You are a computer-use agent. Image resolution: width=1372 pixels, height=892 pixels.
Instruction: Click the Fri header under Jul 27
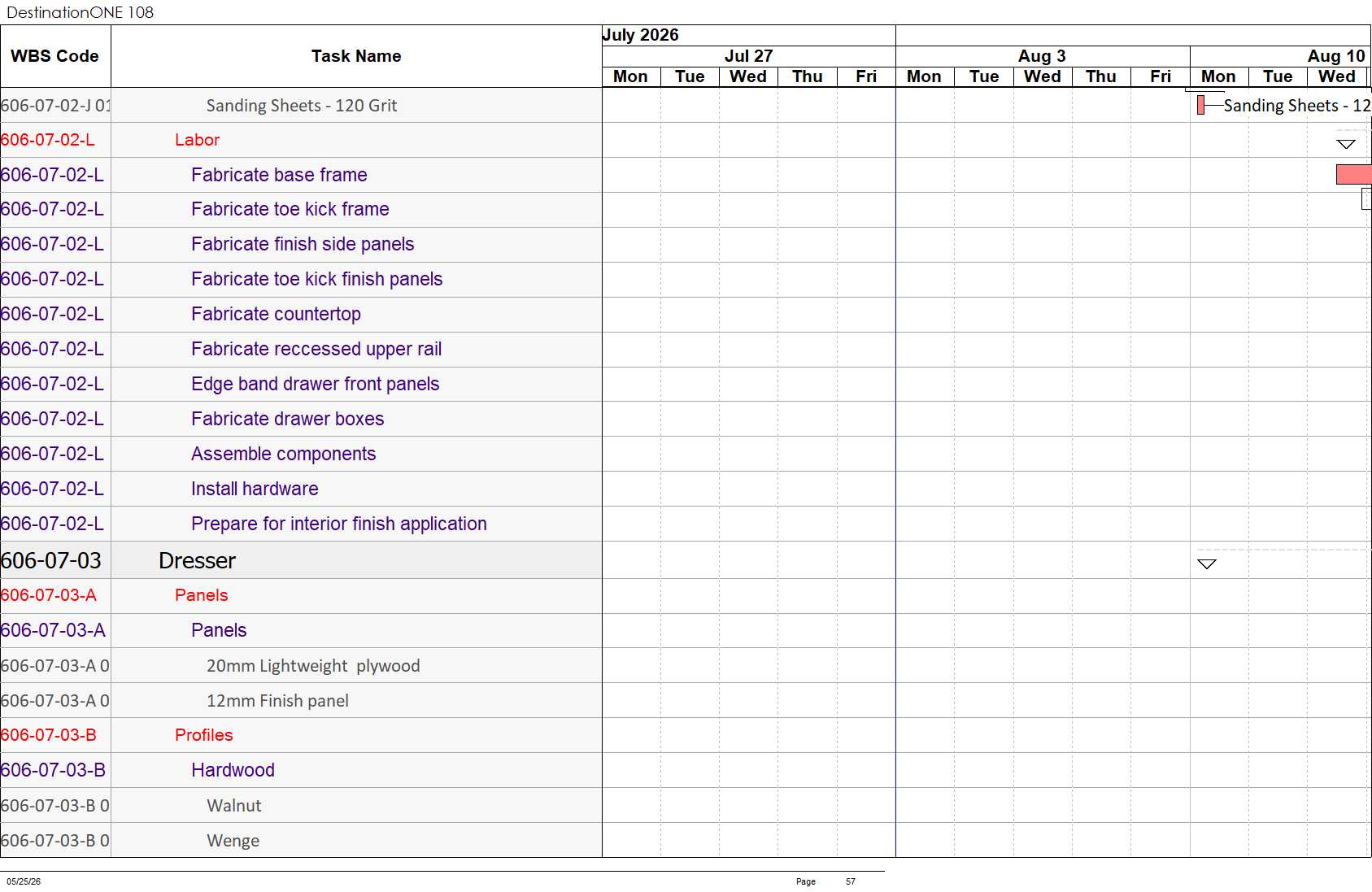pyautogui.click(x=866, y=76)
